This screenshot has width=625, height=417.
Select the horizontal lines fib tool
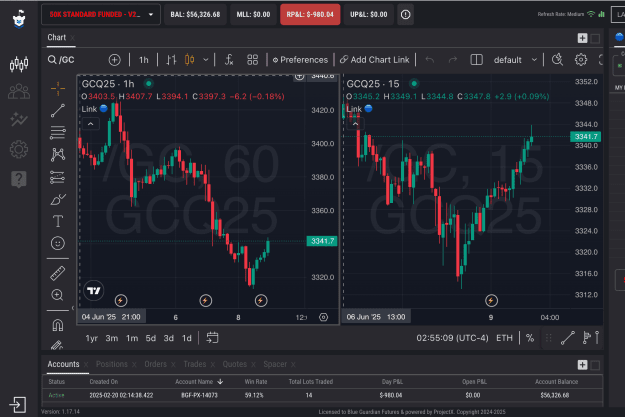58,132
